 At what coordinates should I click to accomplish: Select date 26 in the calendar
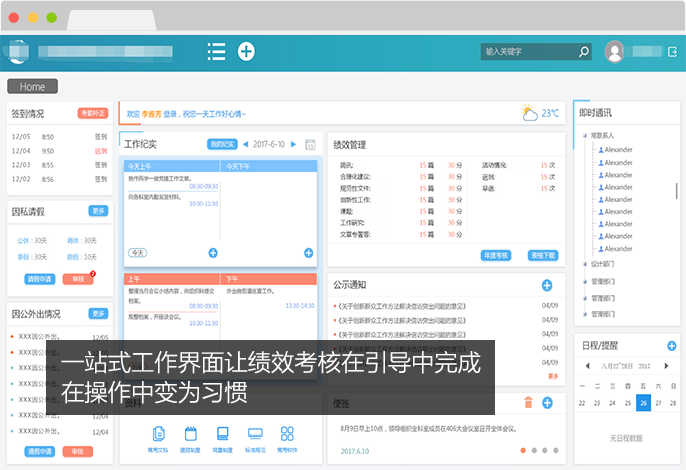tap(644, 403)
